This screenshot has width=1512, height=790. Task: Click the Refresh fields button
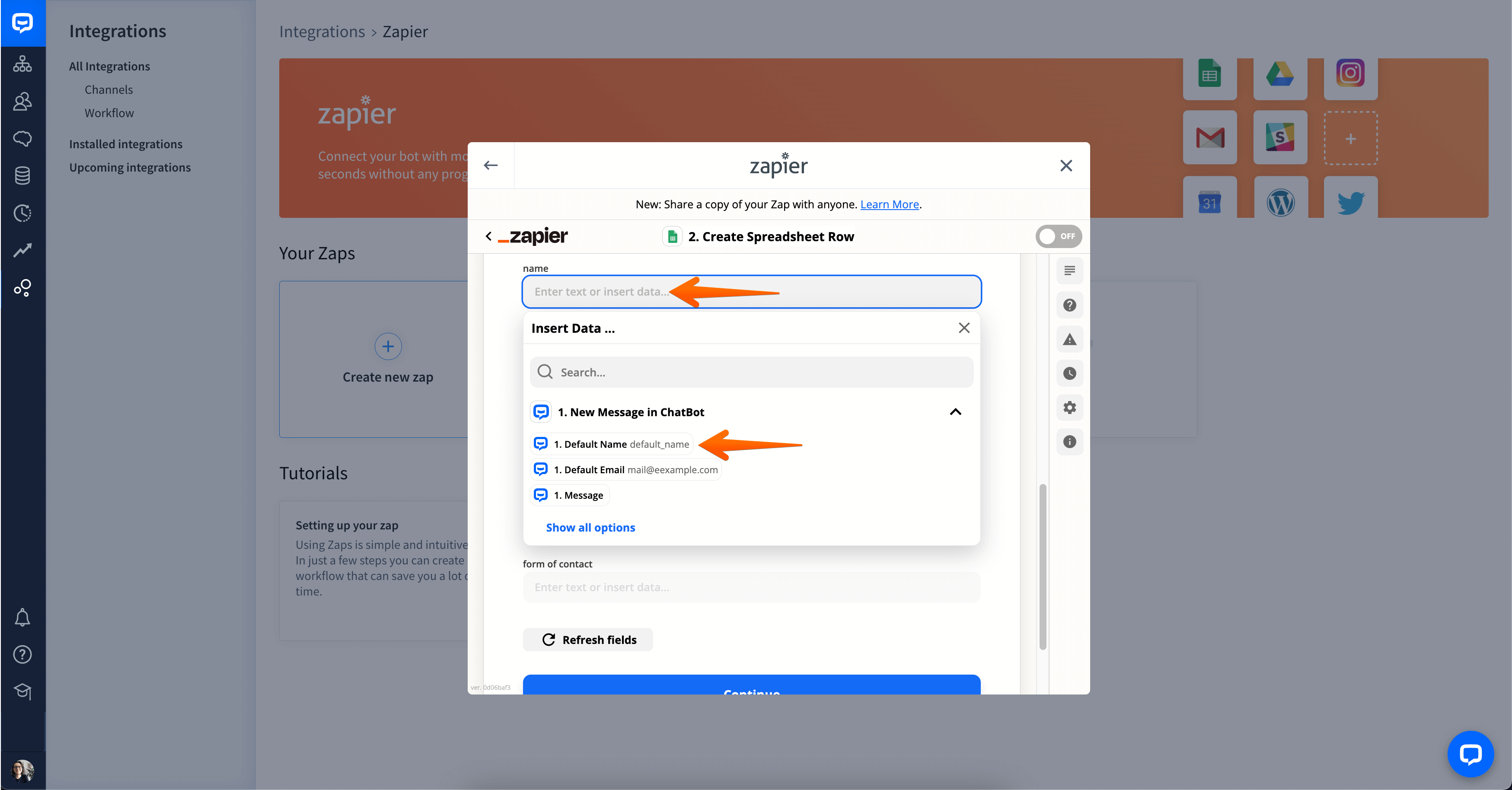click(587, 640)
